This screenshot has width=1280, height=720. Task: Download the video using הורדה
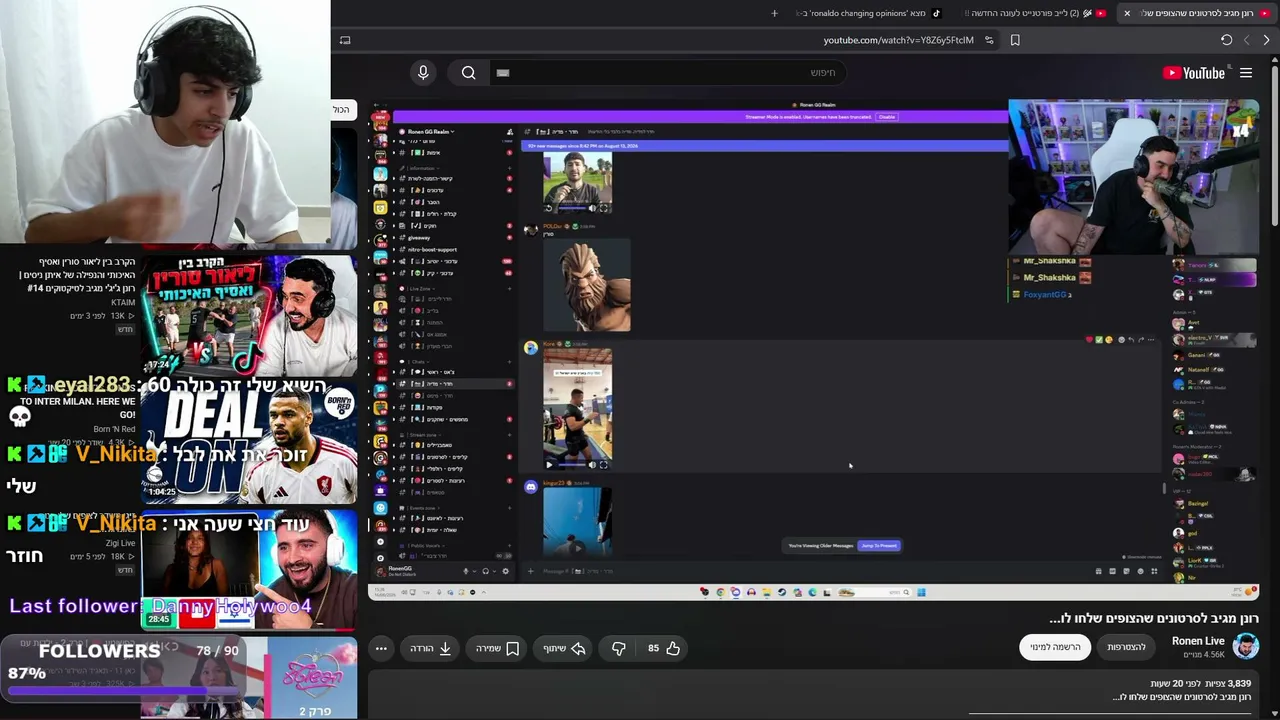[431, 648]
